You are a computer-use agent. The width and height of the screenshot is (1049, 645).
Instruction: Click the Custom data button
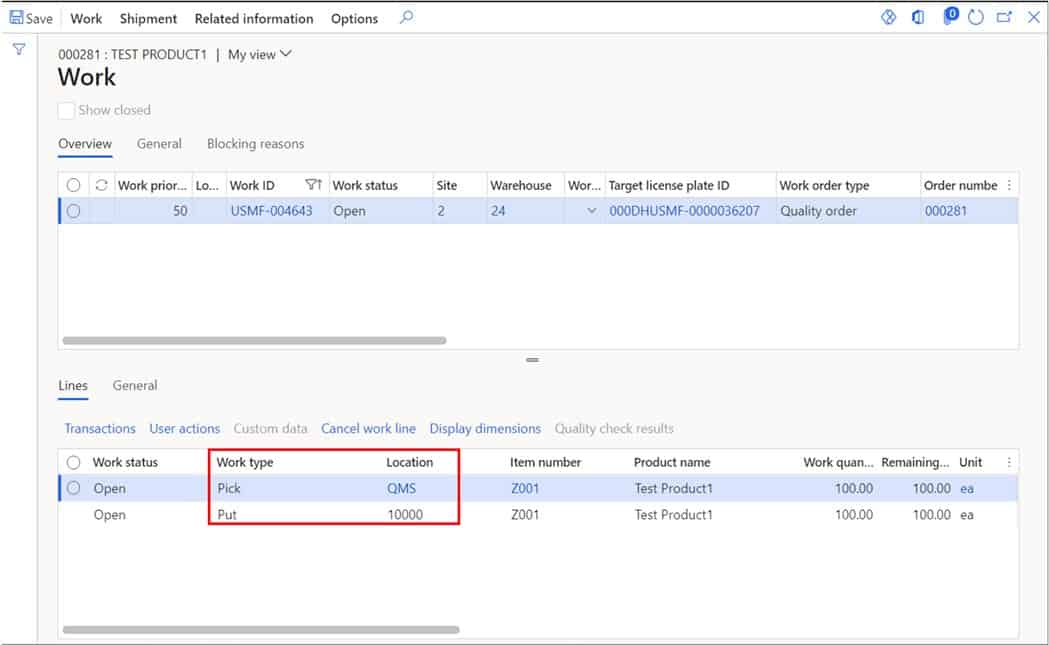coord(270,429)
